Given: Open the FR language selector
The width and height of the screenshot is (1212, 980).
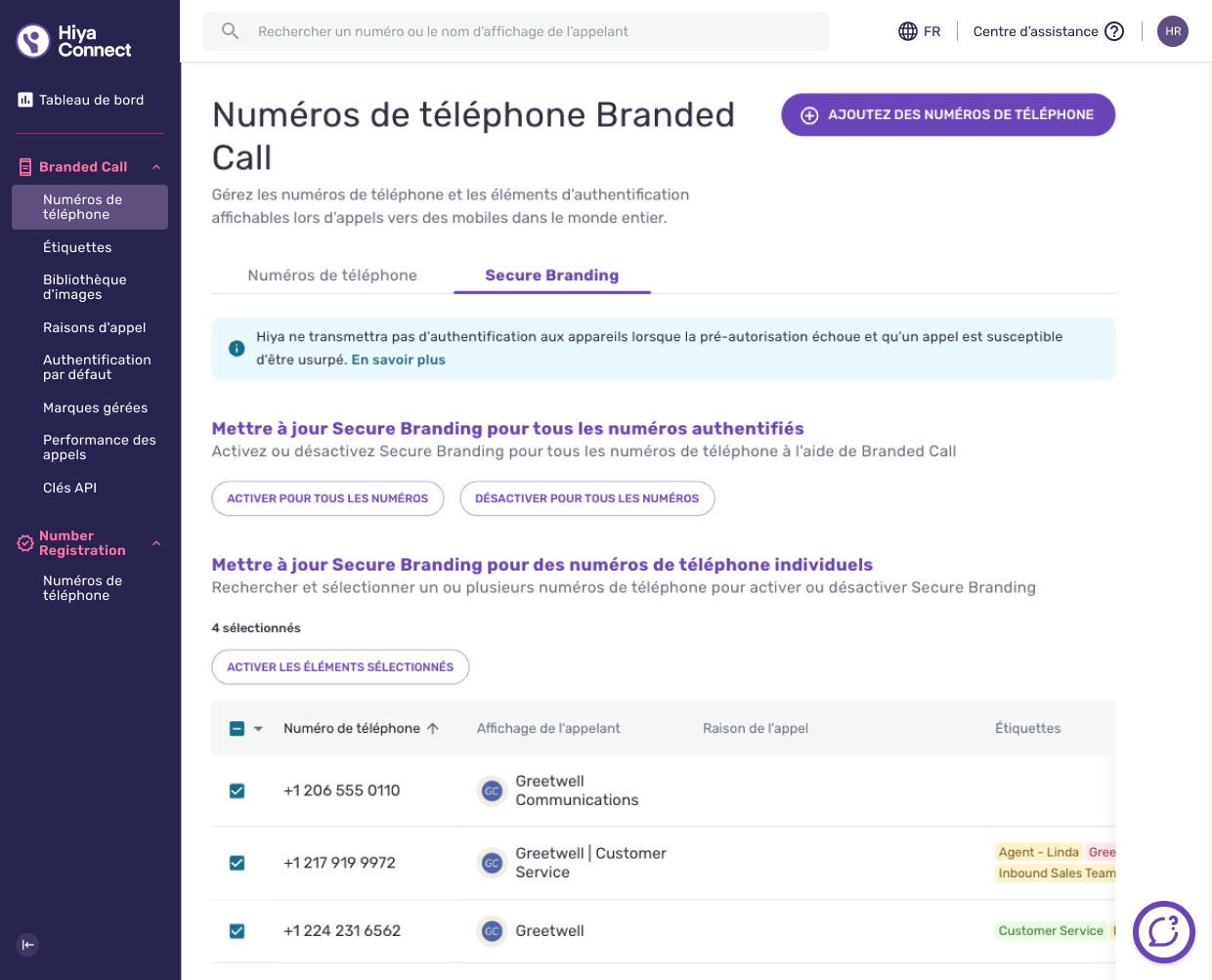Looking at the screenshot, I should pos(920,31).
